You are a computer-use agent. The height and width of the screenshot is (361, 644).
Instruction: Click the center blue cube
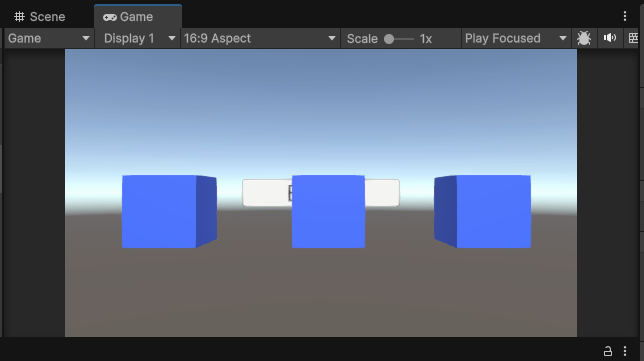tap(328, 212)
